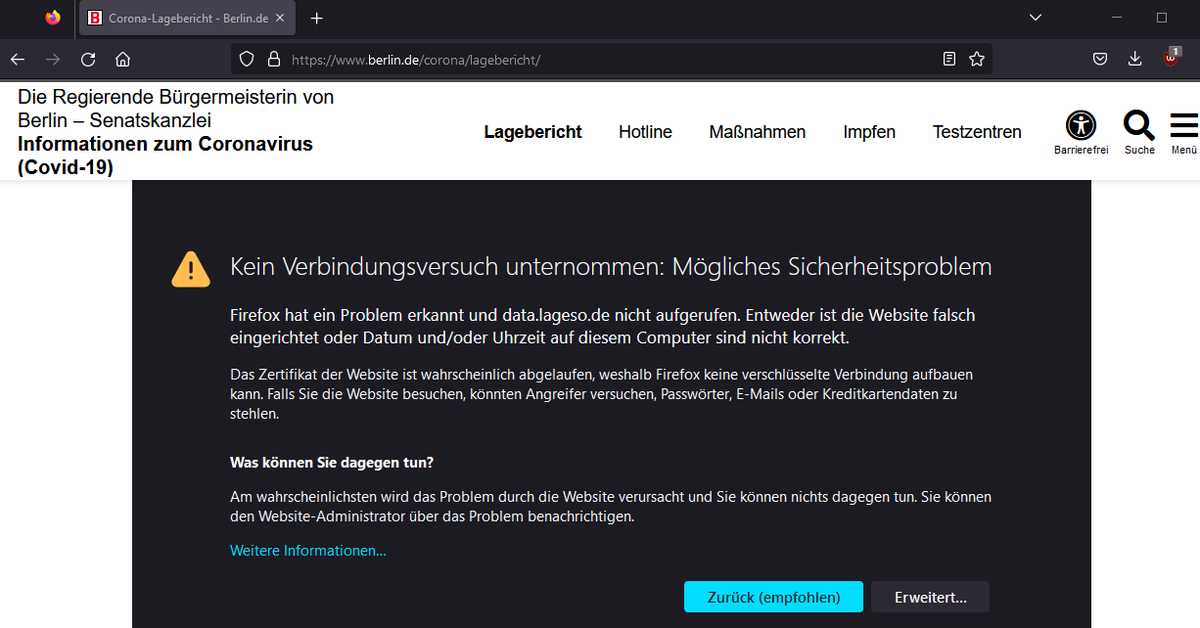Viewport: 1200px width, 628px height.
Task: Open the Hotline navigation item
Action: pyautogui.click(x=645, y=132)
